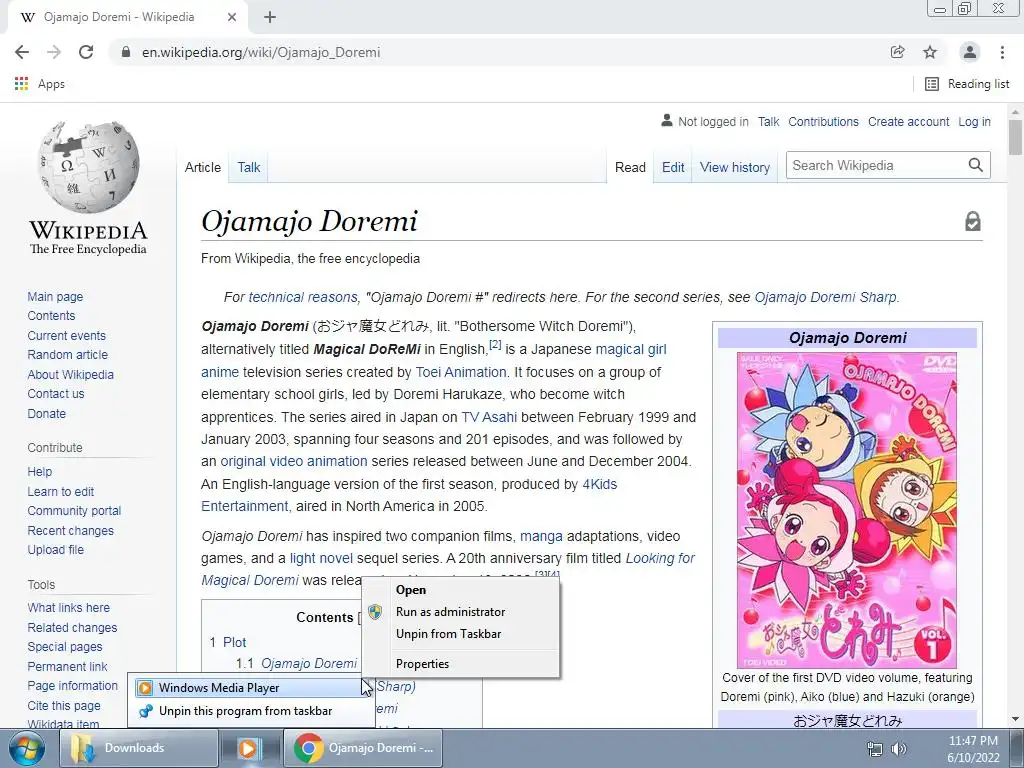Image resolution: width=1024 pixels, height=768 pixels.
Task: Open the Downloads folder taskbar button
Action: coord(138,748)
